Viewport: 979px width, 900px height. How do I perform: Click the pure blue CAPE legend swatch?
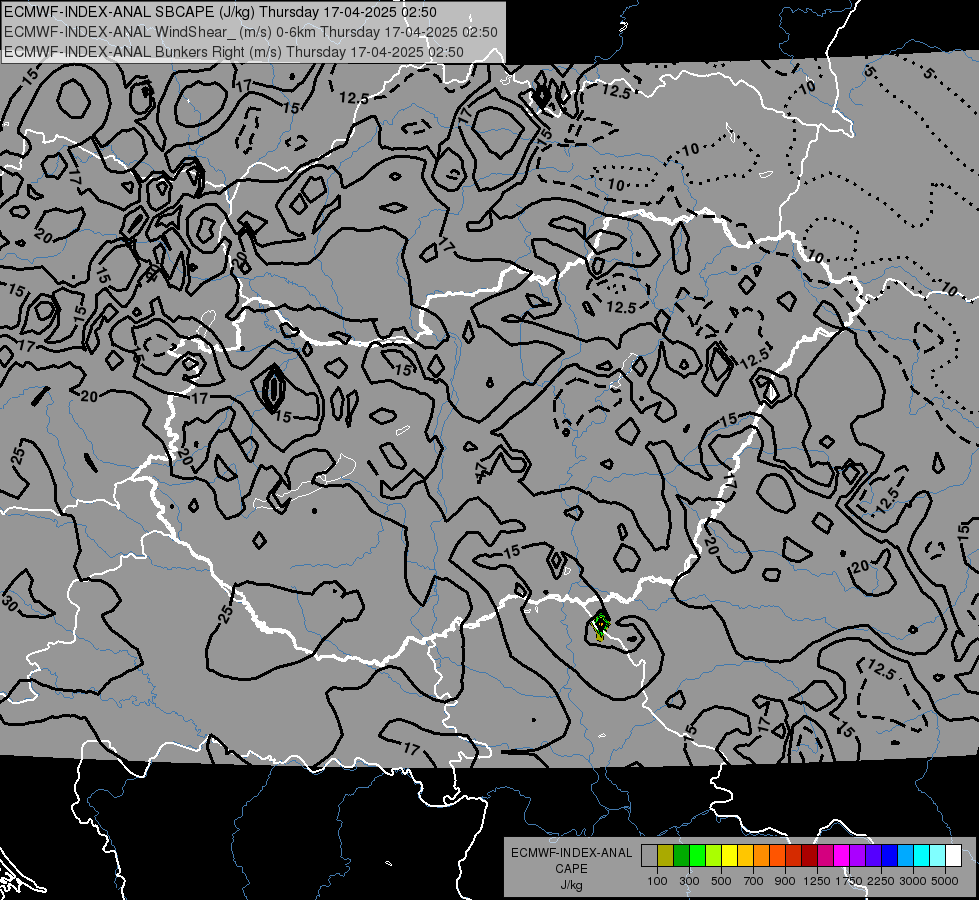point(890,855)
